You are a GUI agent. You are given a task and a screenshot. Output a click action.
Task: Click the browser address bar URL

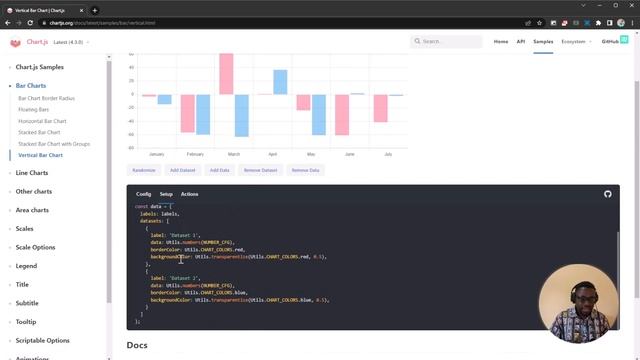pyautogui.click(x=102, y=23)
